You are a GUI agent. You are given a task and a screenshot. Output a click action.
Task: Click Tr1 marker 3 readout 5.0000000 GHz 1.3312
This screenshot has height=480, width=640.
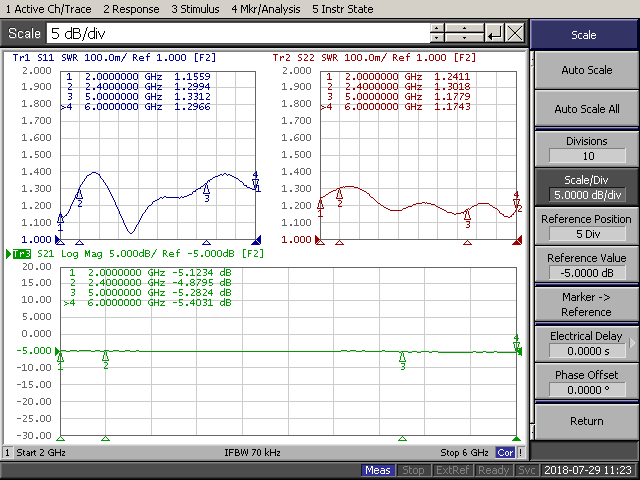pos(139,97)
